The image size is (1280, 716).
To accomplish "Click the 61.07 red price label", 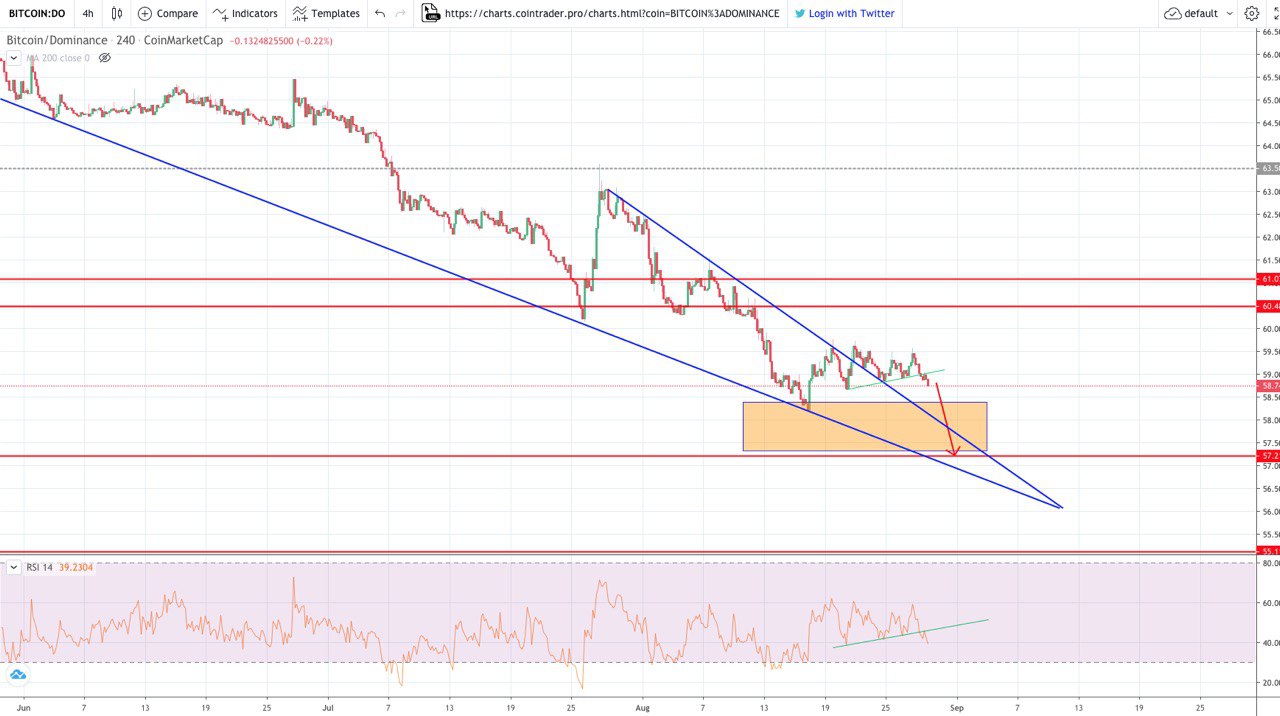I will (x=1269, y=279).
